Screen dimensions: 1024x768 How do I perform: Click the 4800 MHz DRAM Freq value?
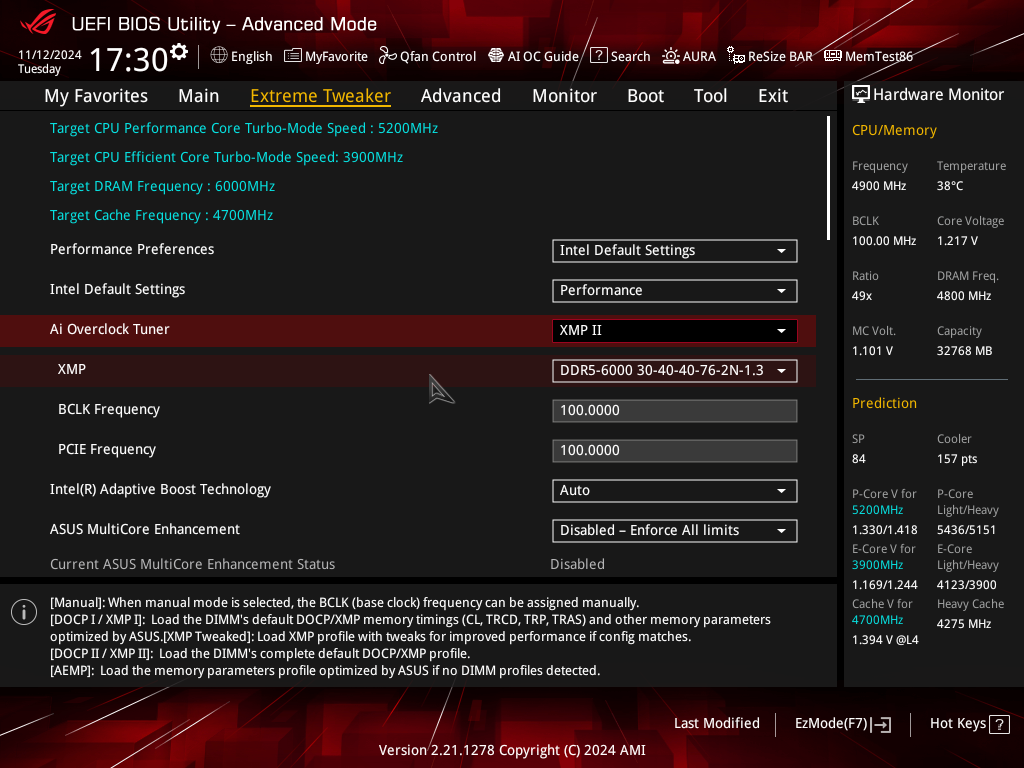coord(964,296)
